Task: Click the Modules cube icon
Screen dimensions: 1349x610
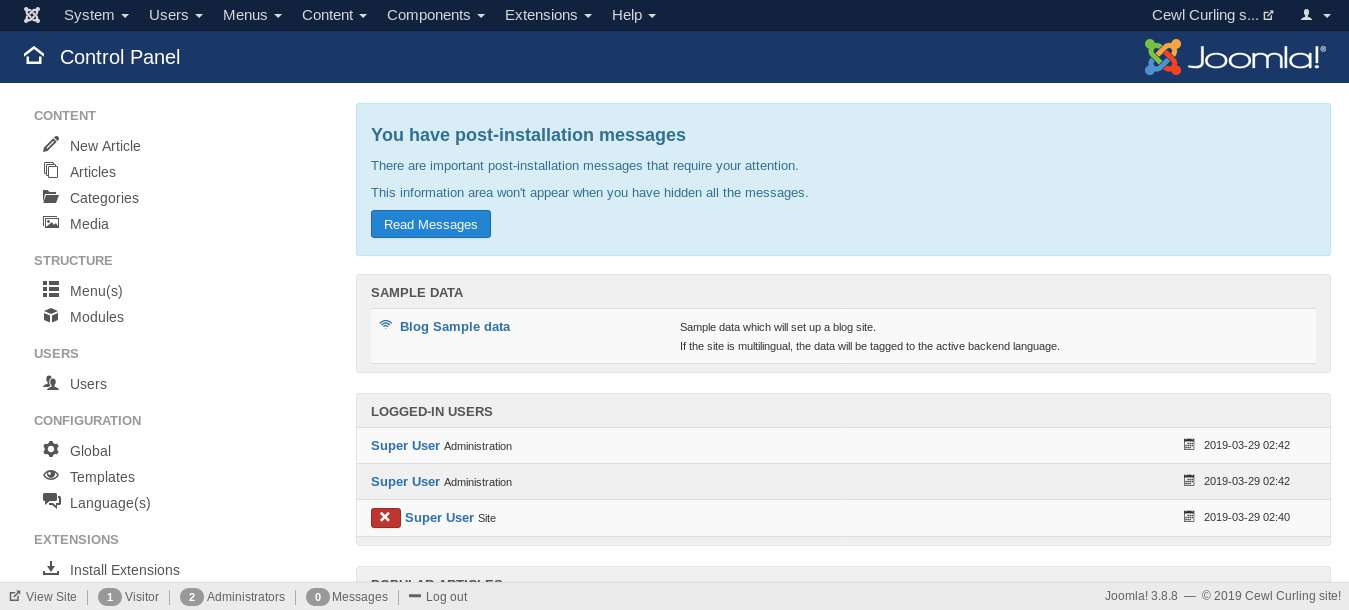Action: [51, 316]
